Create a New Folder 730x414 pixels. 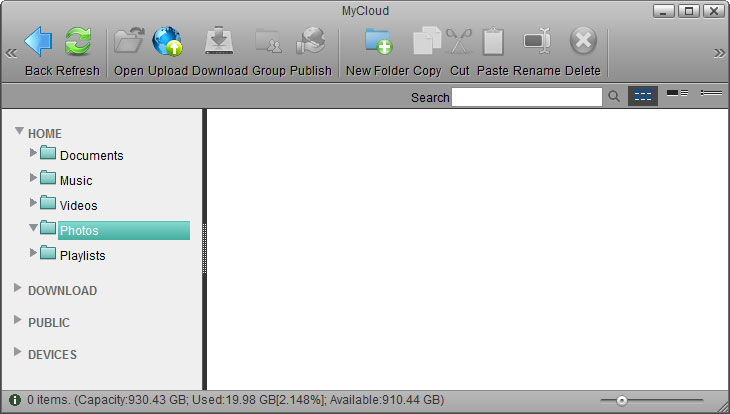(x=378, y=42)
